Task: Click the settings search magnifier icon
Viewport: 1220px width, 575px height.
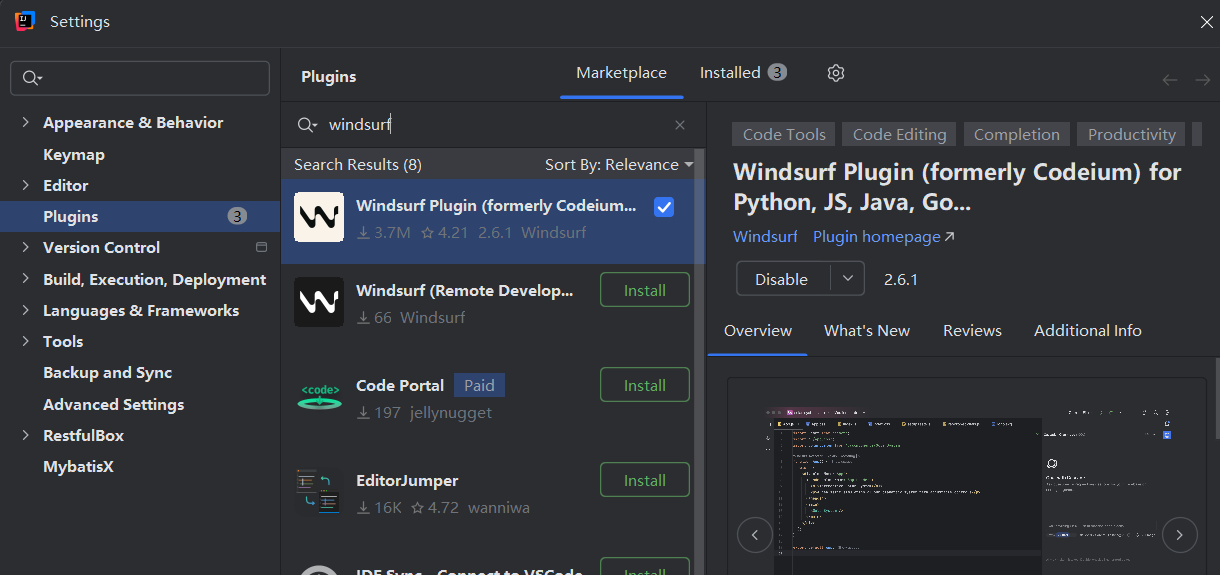Action: [32, 78]
